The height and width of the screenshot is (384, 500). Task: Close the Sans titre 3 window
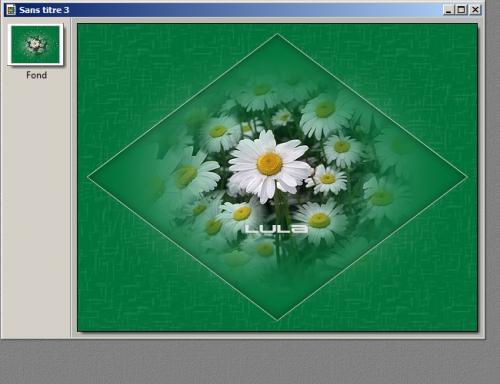click(475, 10)
